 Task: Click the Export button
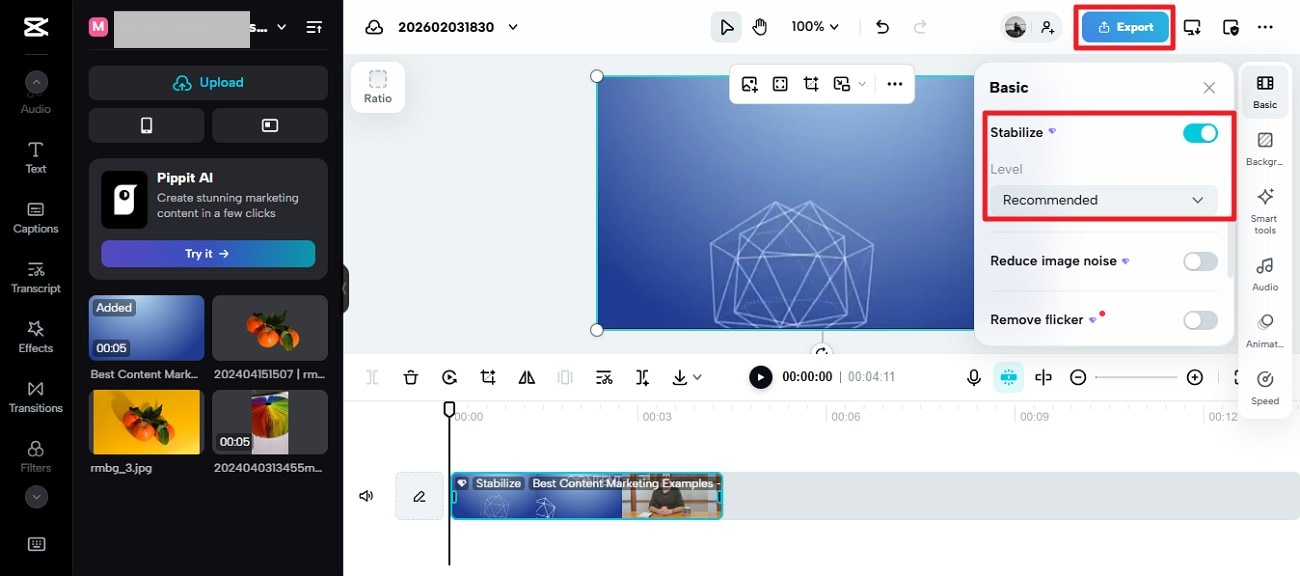coord(1125,27)
